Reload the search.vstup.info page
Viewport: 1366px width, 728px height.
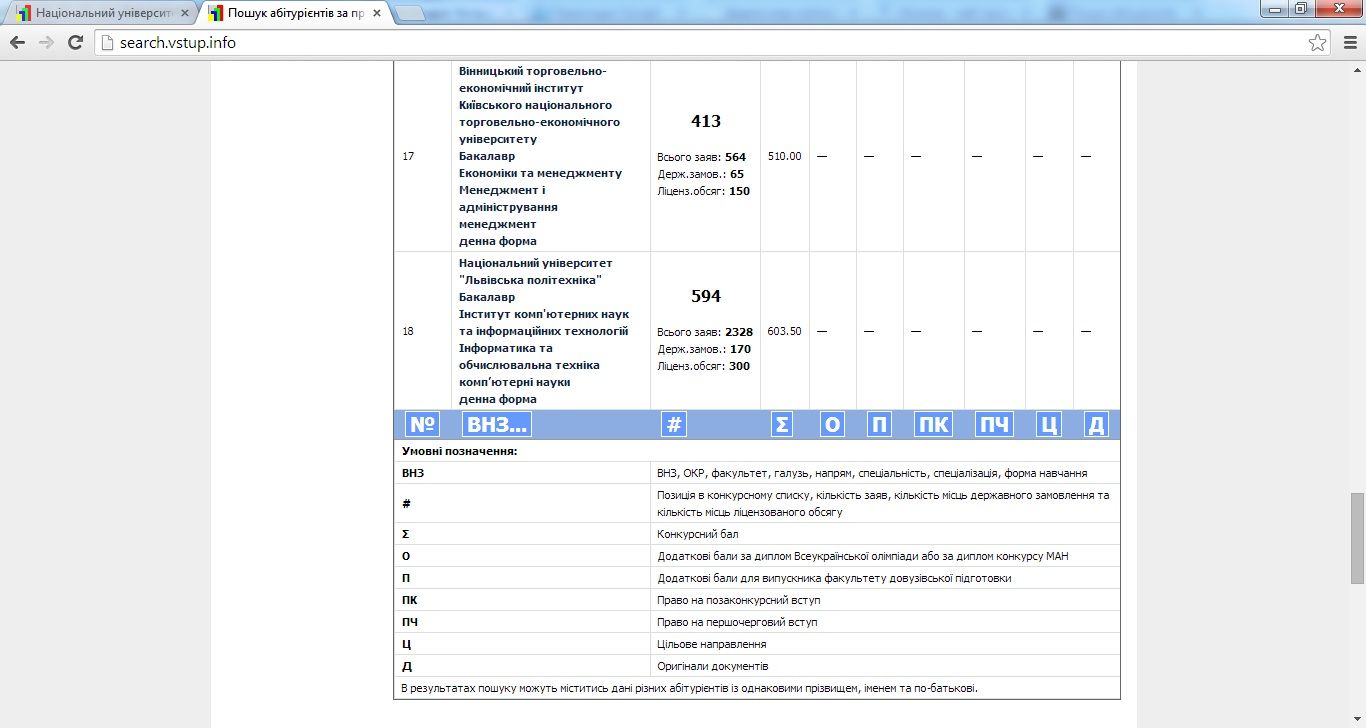(x=75, y=43)
